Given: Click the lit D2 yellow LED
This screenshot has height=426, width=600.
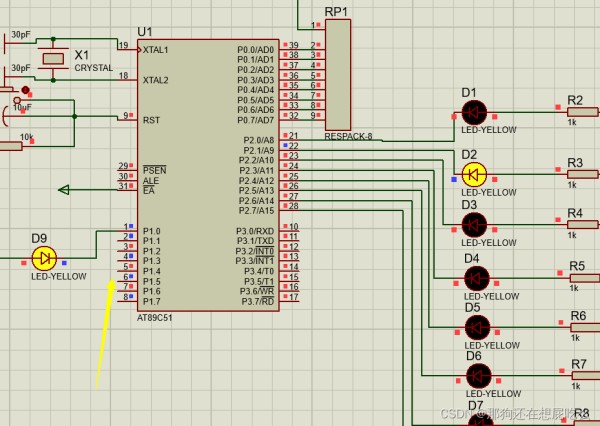Looking at the screenshot, I should 475,174.
